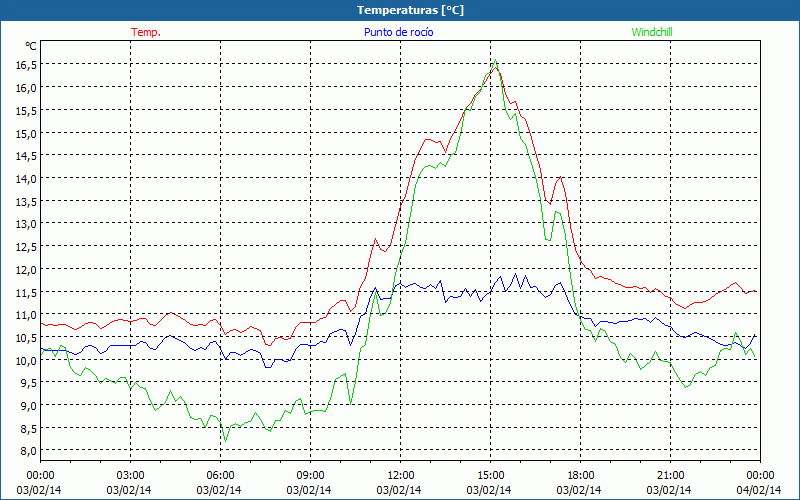Click the 10,5 y-axis value

point(27,337)
